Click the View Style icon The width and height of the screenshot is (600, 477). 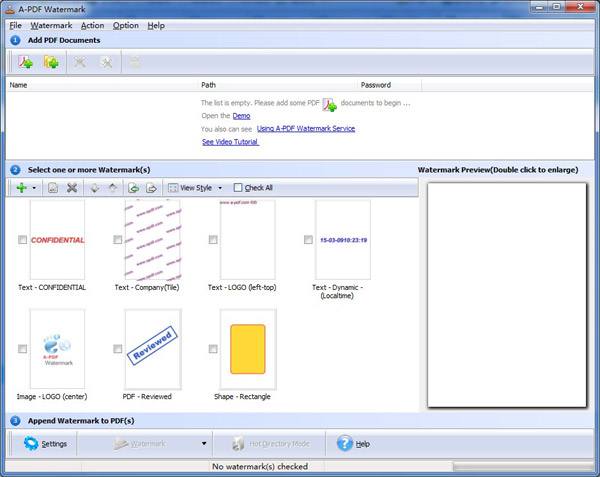173,188
